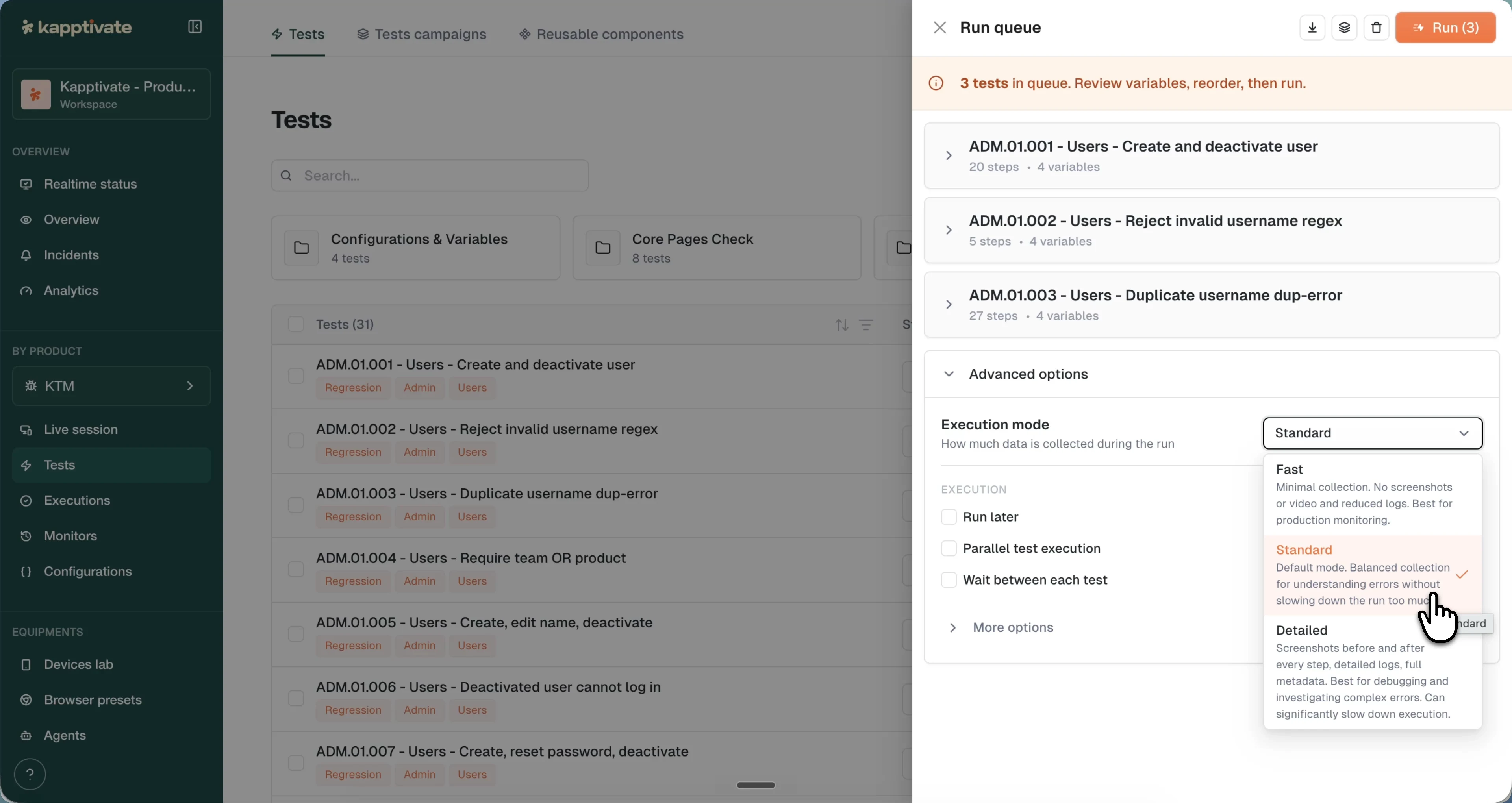The width and height of the screenshot is (1512, 803).
Task: Click the Run (3) button
Action: coord(1445,28)
